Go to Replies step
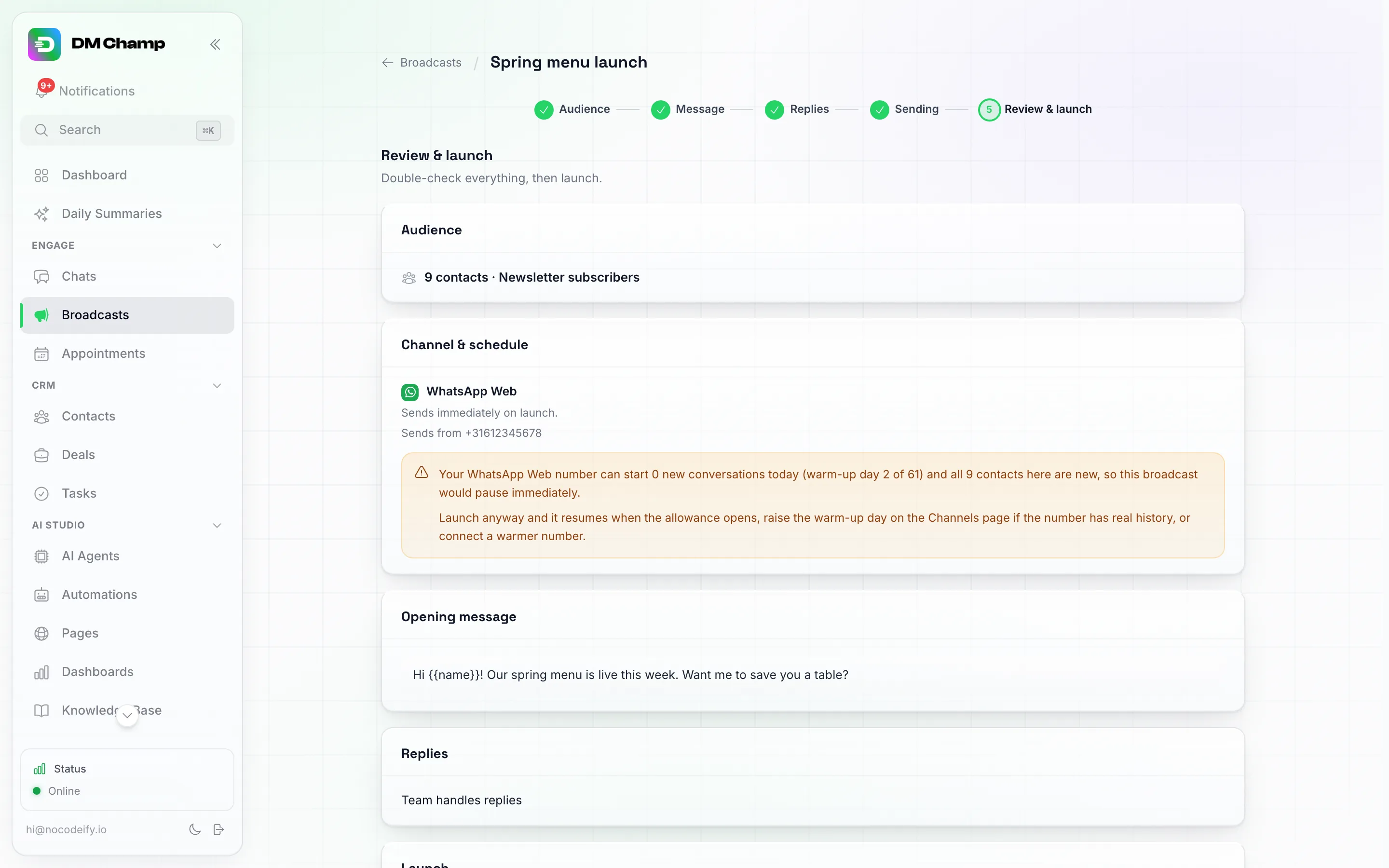 coord(797,109)
